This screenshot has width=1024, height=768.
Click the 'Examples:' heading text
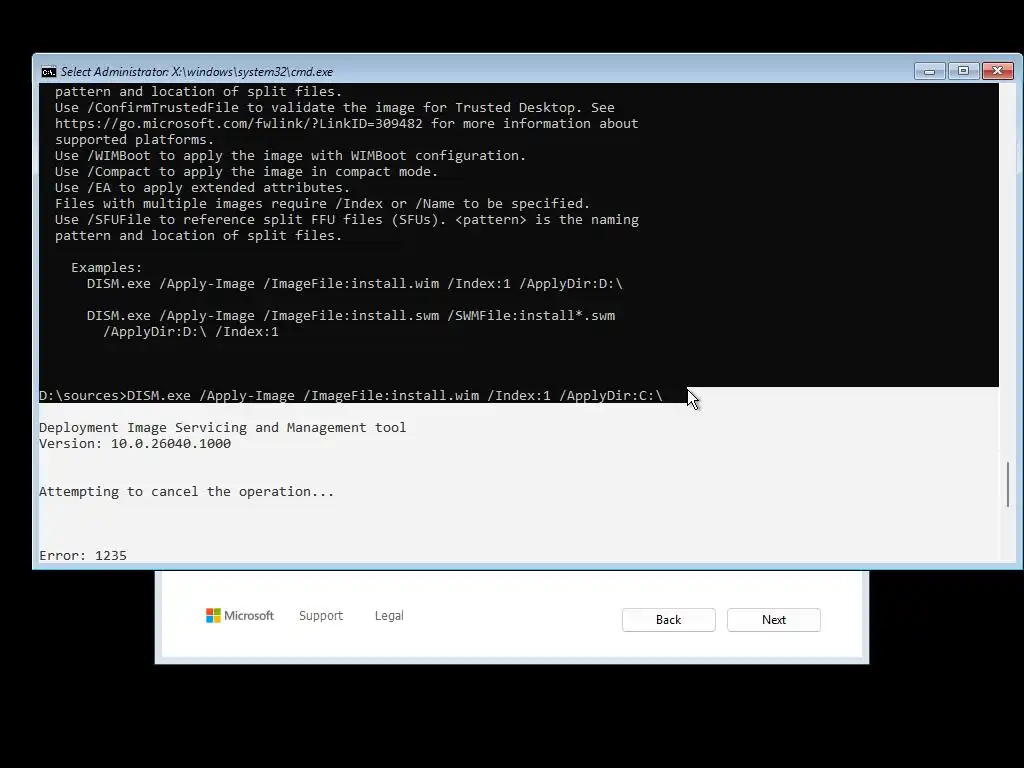(x=106, y=268)
